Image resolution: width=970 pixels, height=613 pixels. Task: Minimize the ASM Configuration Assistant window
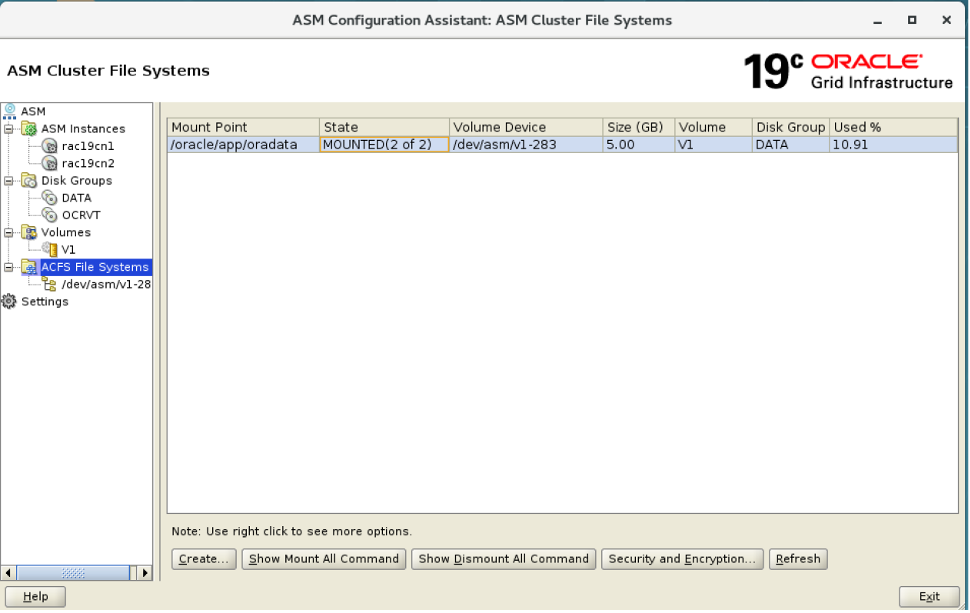[877, 21]
